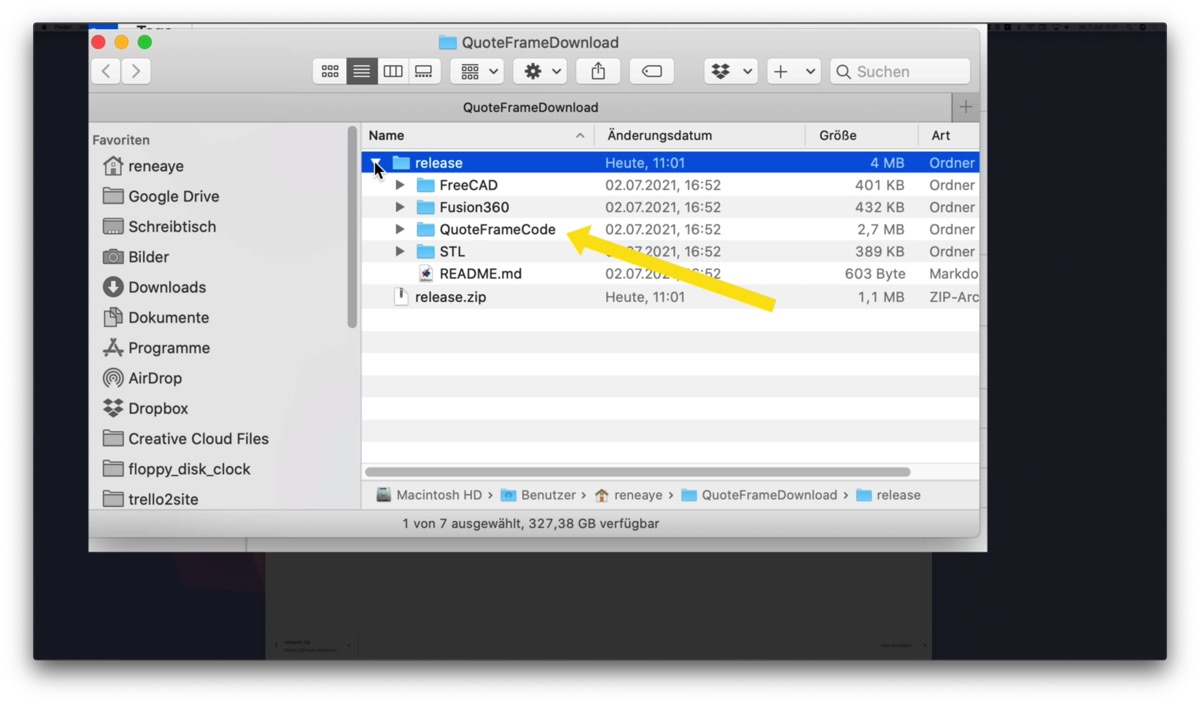Go back with the toolbar back arrow

pyautogui.click(x=106, y=71)
